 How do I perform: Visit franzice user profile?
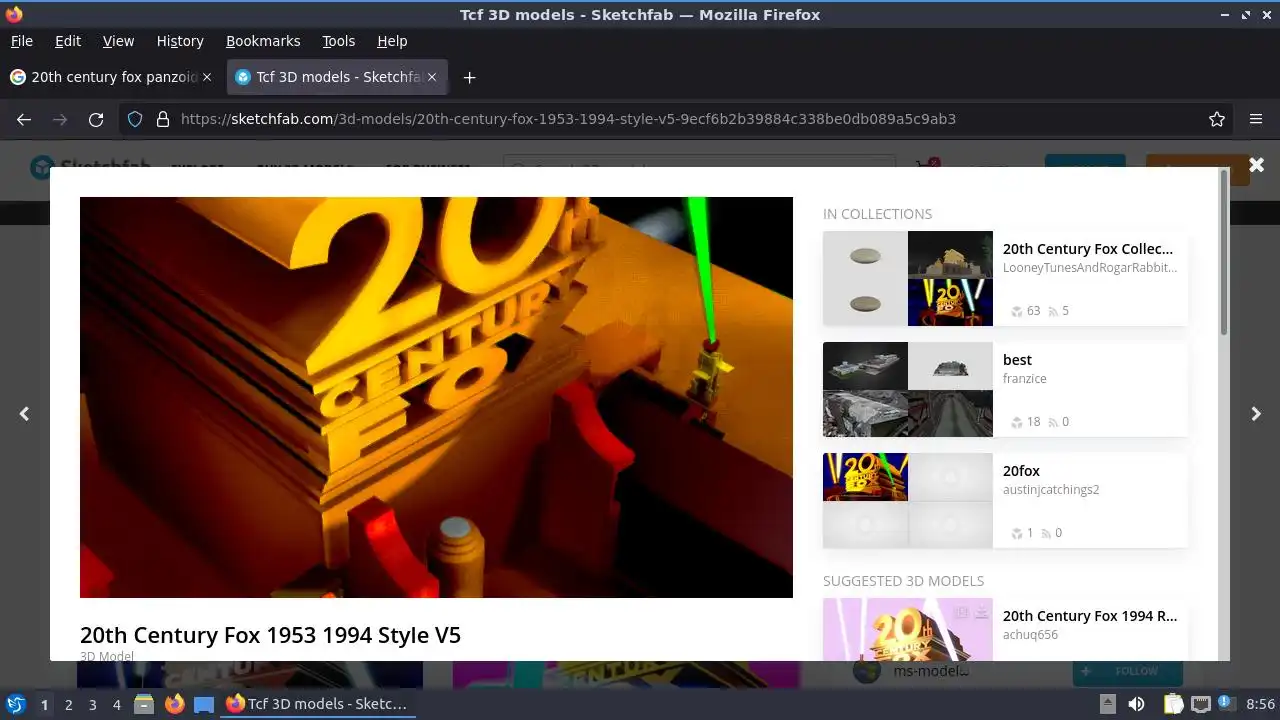click(1025, 379)
